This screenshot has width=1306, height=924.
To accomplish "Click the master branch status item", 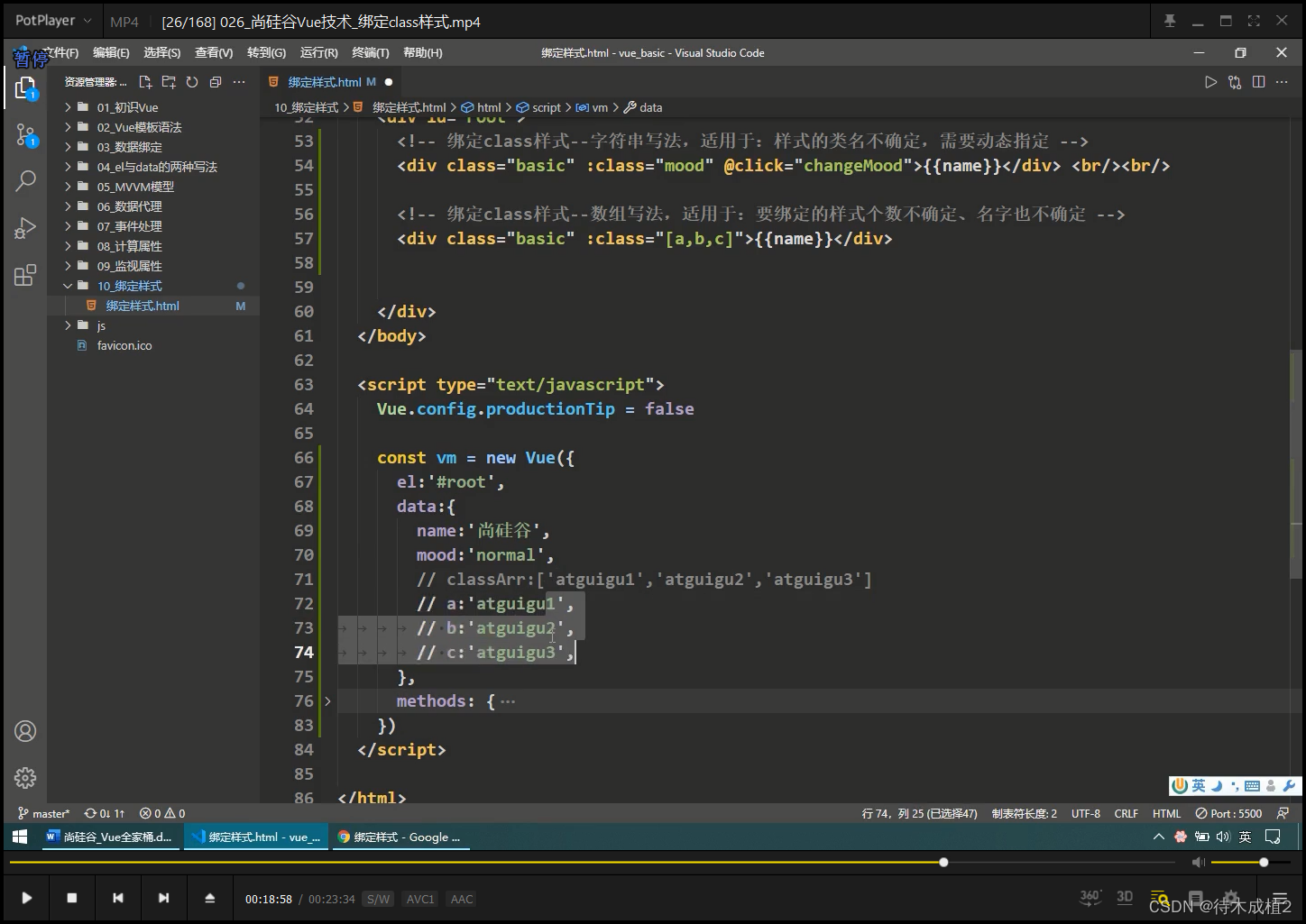I will pos(43,813).
